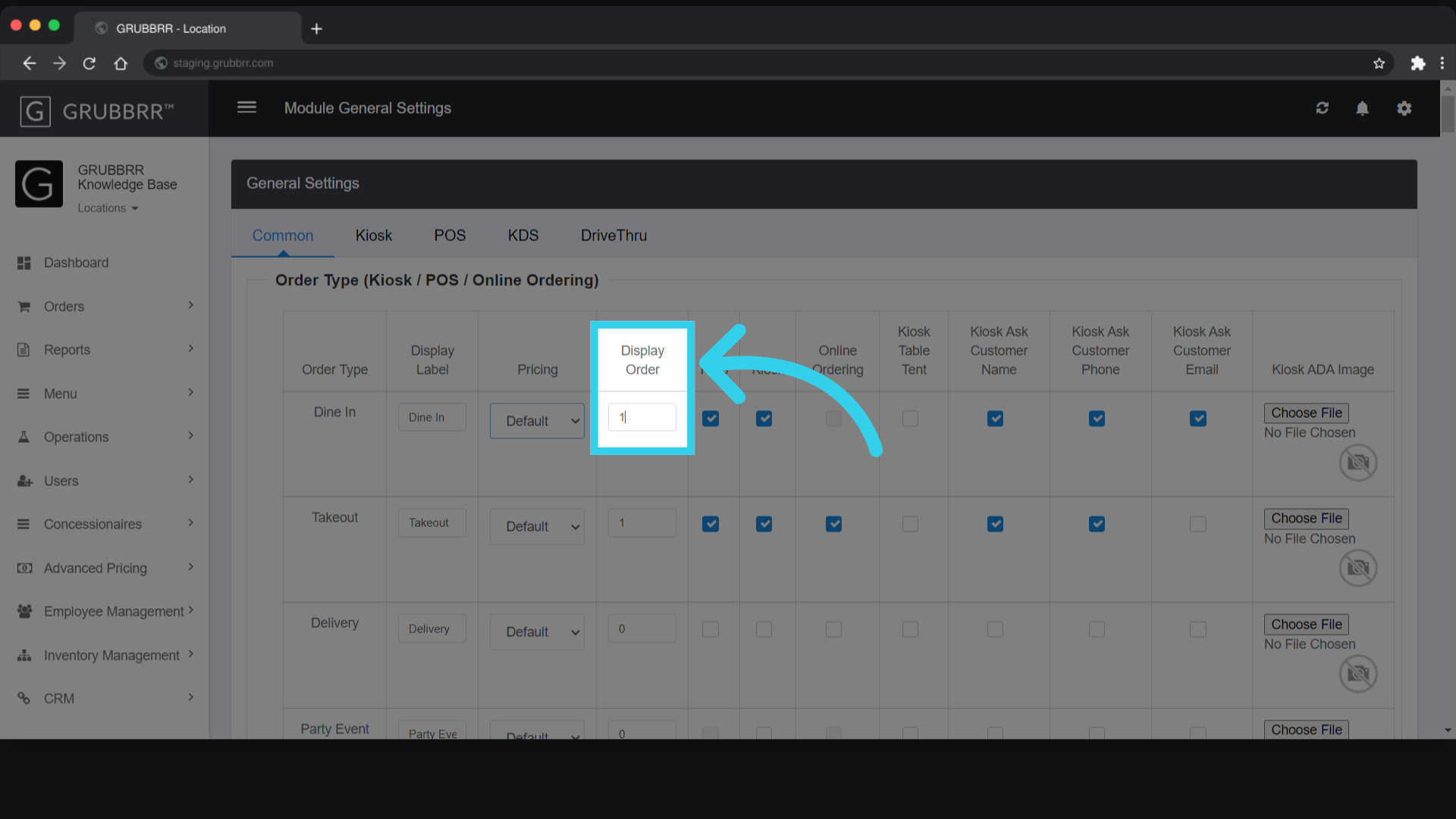Expand the Reports sidebar section
Image resolution: width=1456 pixels, height=819 pixels.
click(190, 349)
